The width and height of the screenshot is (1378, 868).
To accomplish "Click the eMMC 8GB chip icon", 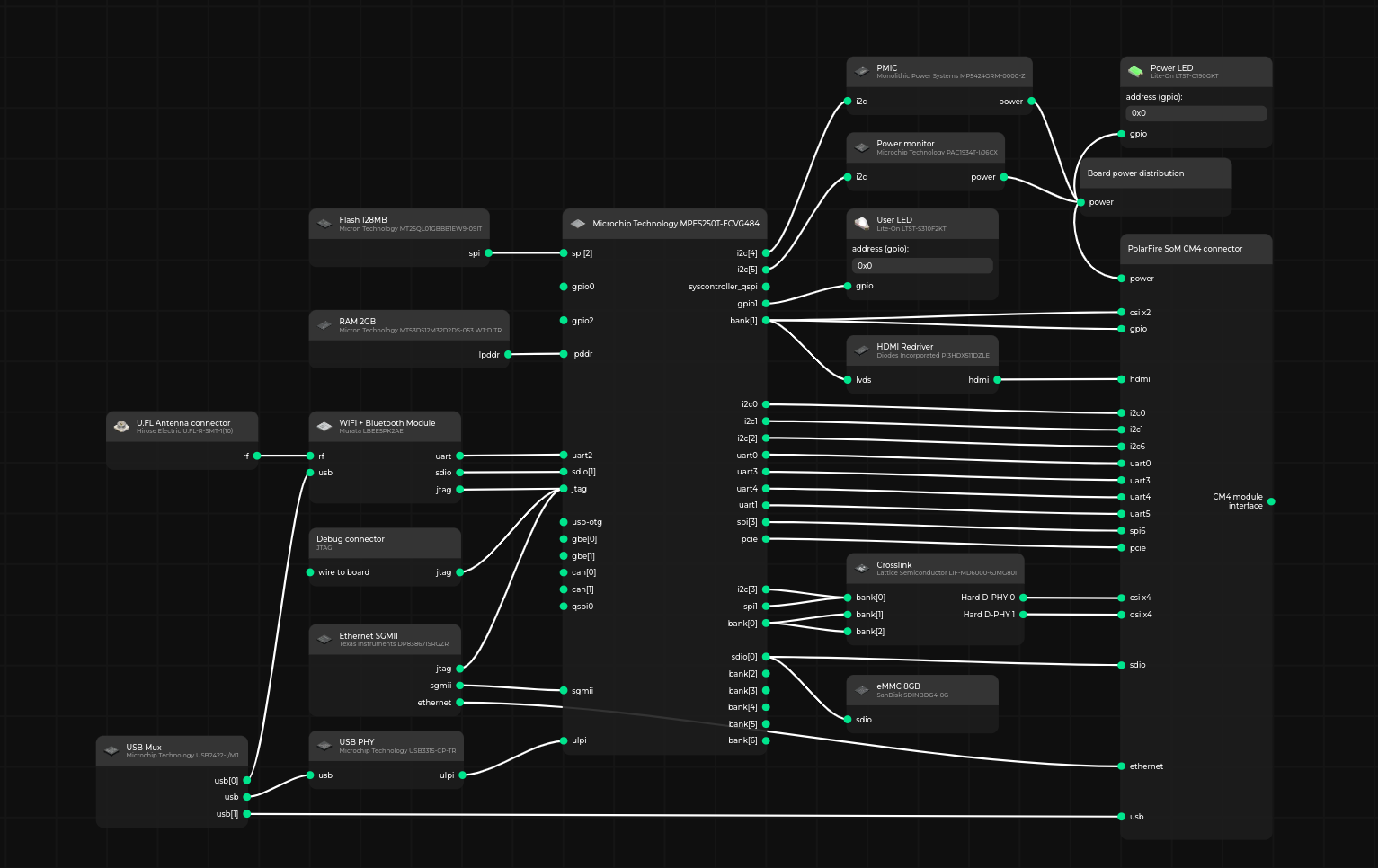I will click(x=861, y=689).
